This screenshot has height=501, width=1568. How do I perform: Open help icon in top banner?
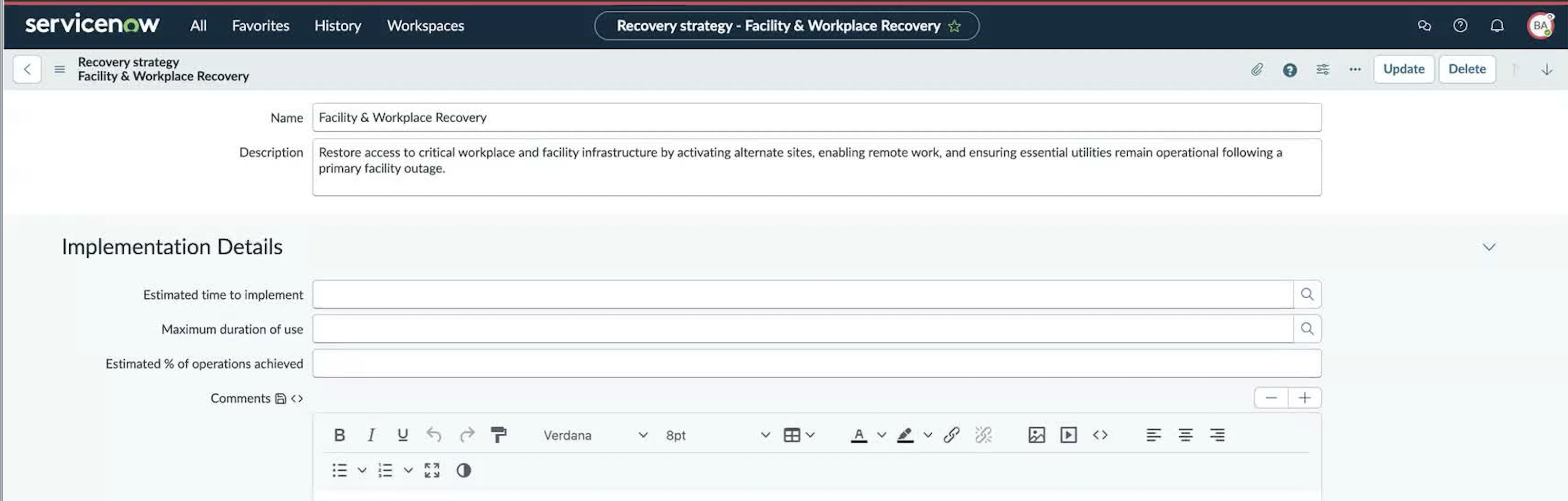click(x=1460, y=26)
